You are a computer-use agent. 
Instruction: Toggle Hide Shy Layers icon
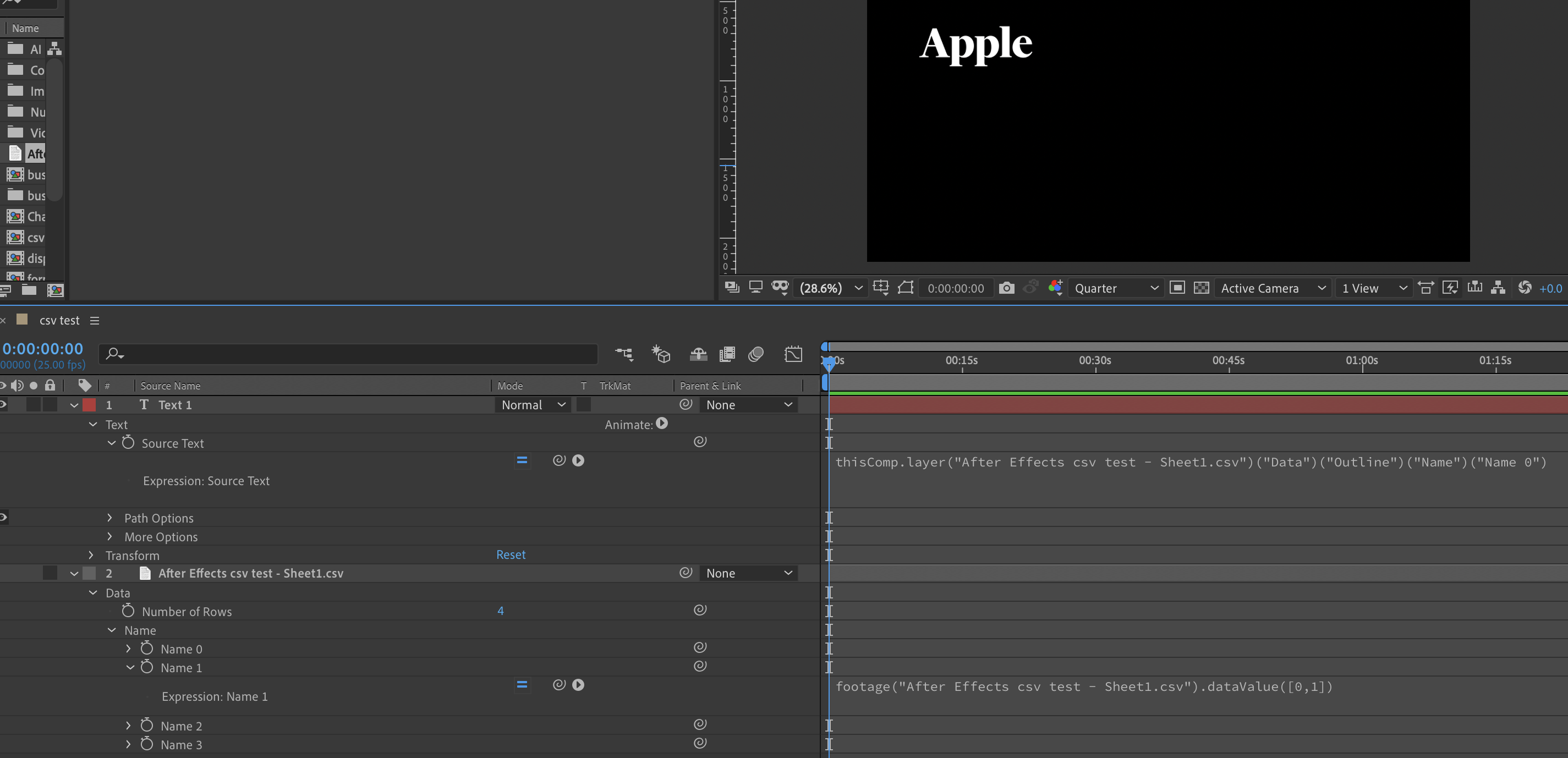[x=698, y=354]
